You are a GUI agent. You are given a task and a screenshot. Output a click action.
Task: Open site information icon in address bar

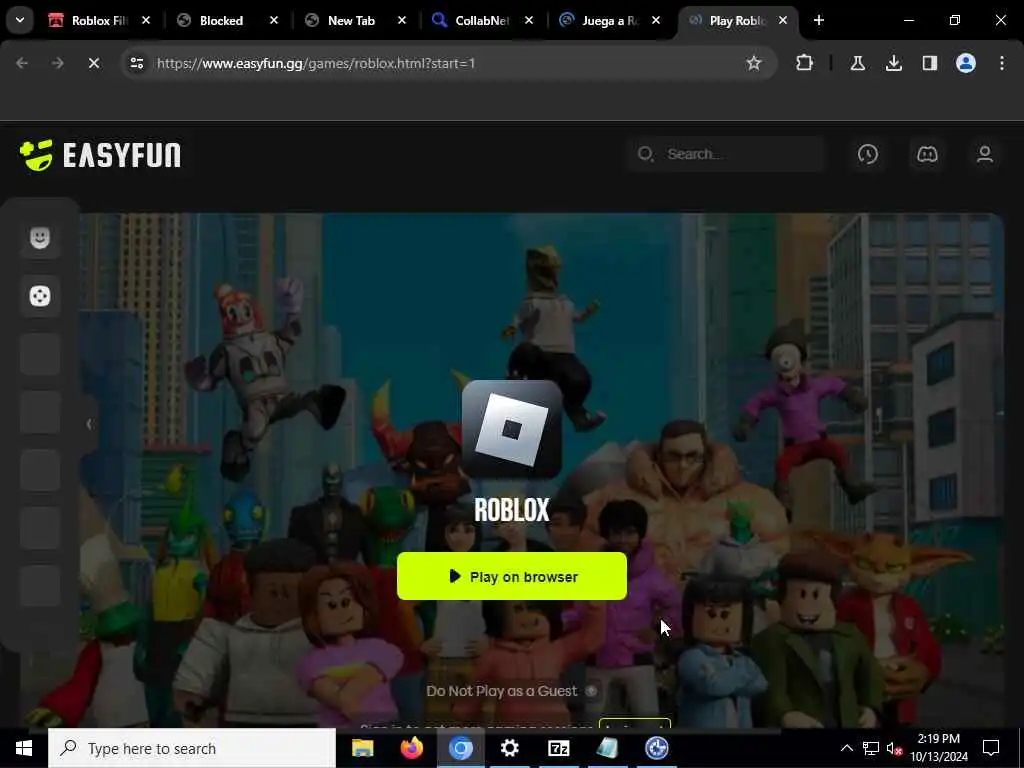136,63
